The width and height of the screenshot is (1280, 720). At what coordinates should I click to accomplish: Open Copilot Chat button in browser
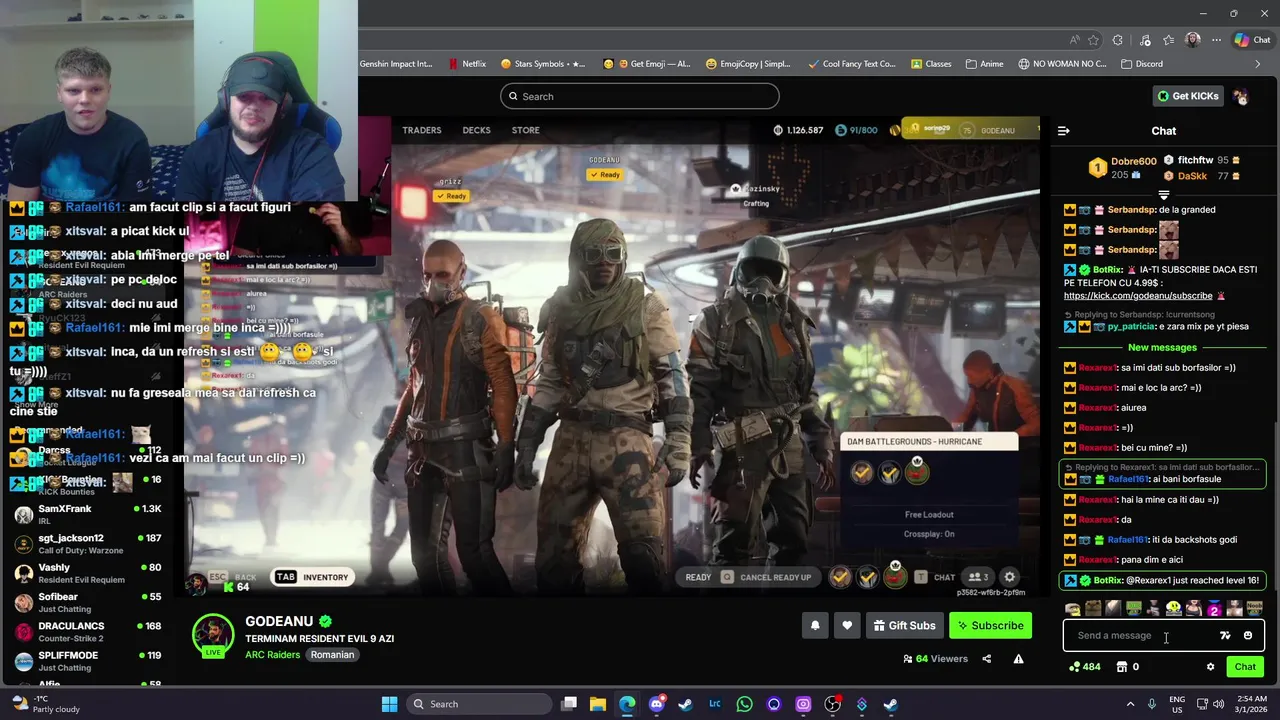tap(1252, 40)
